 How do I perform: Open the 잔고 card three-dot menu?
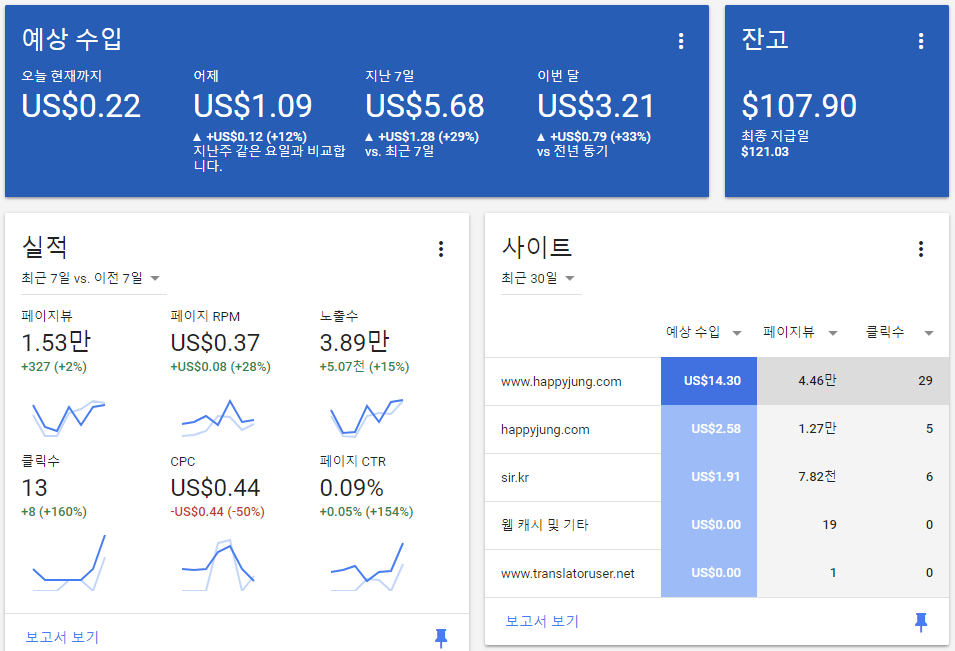921,41
